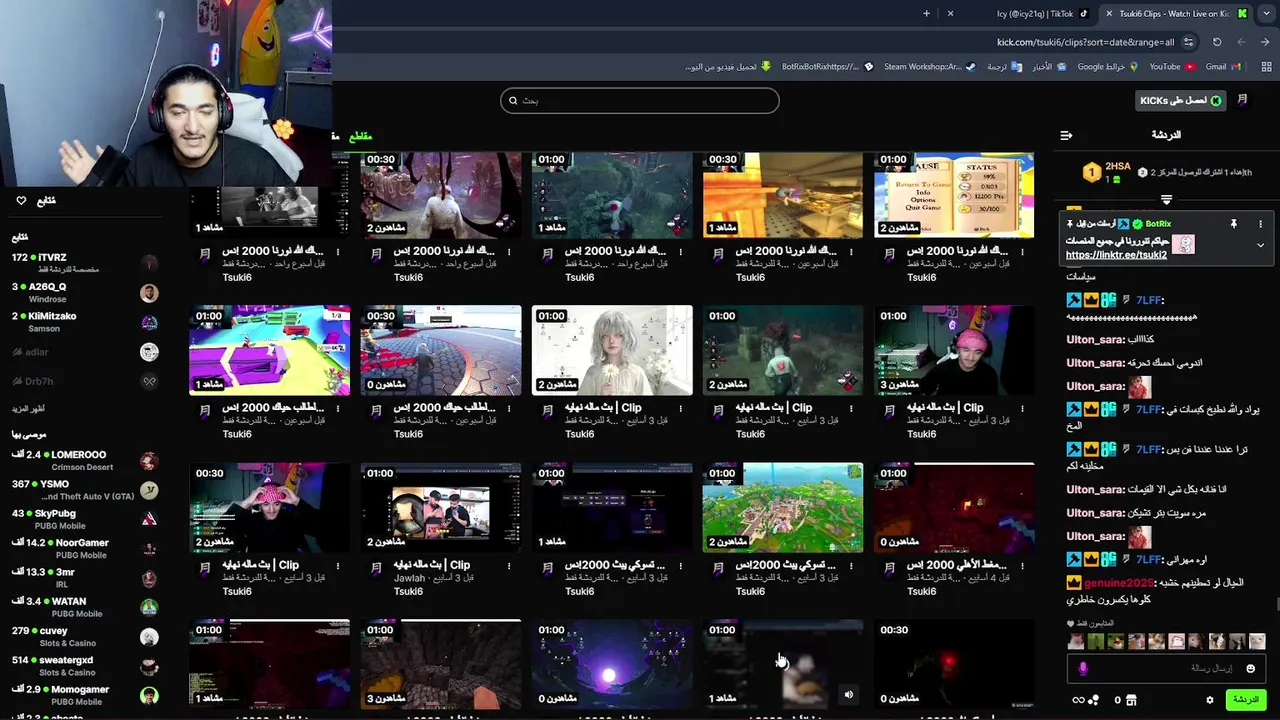This screenshot has width=1280, height=720.
Task: Switch to the Icy TikTok tab
Action: click(1042, 14)
